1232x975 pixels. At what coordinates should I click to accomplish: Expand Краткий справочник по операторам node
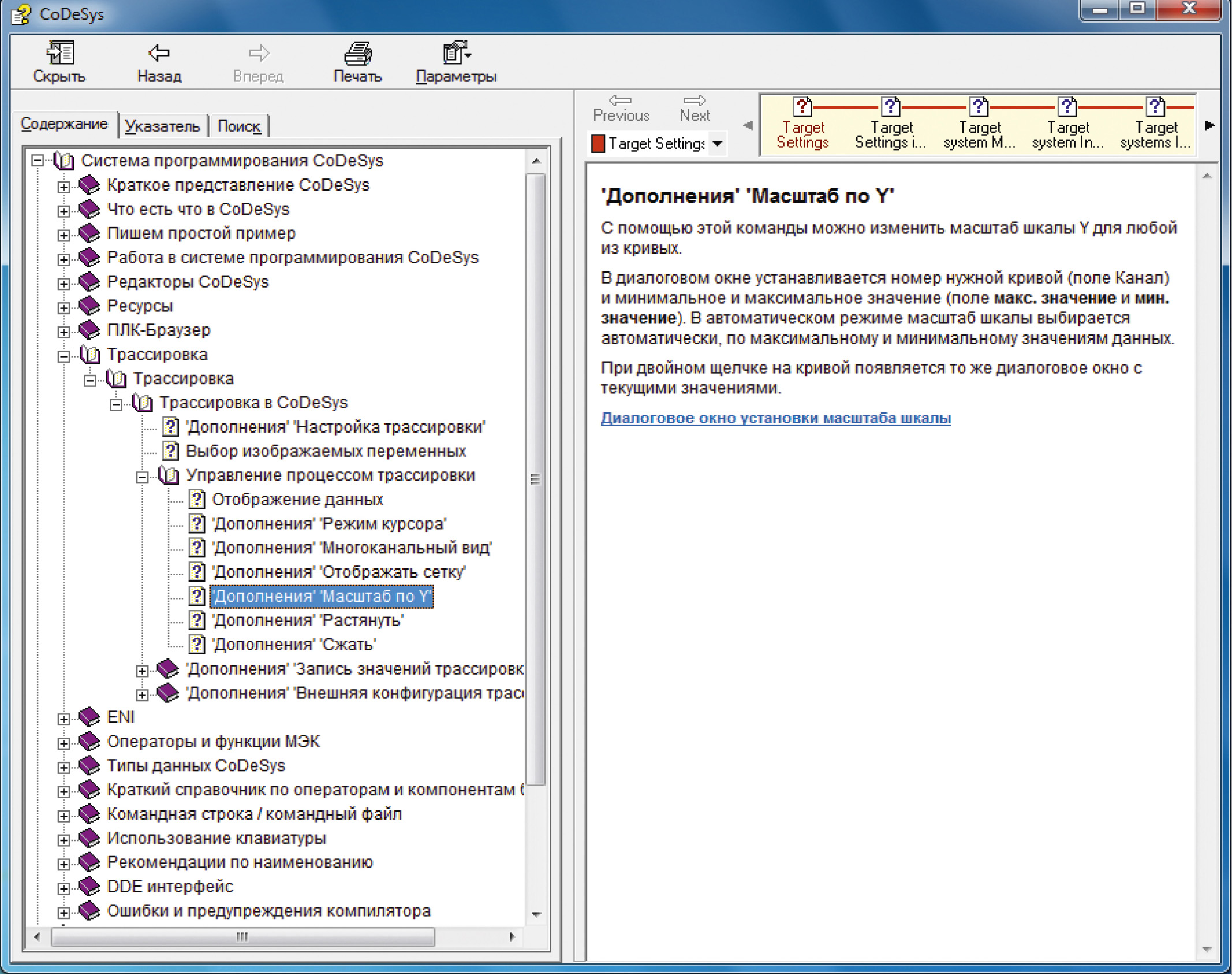64,792
